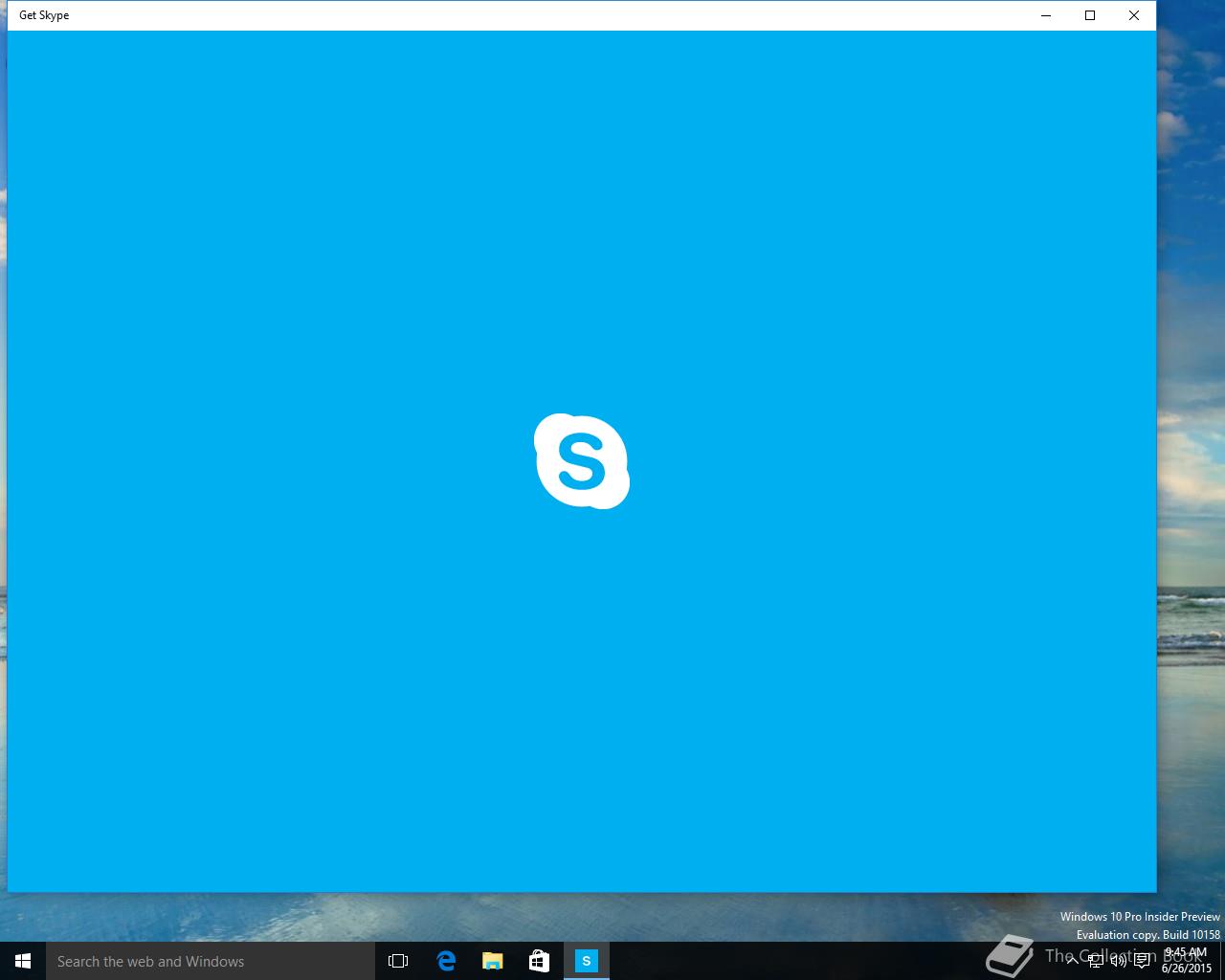1225x980 pixels.
Task: Open the volume control tray icon
Action: [1119, 961]
